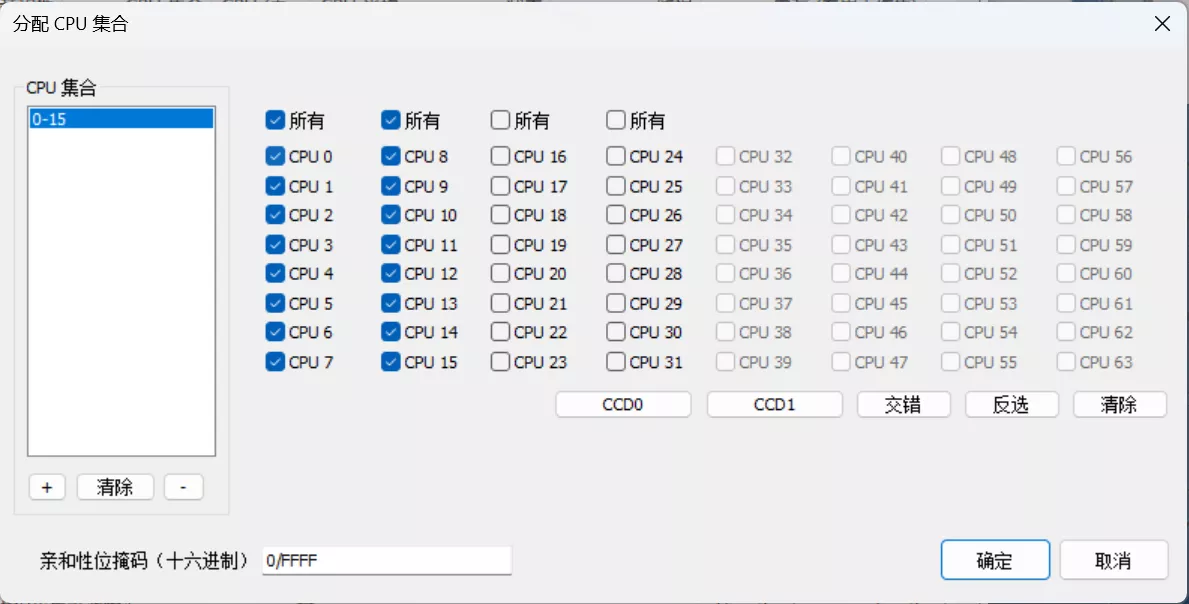The width and height of the screenshot is (1189, 604).
Task: Add a new CPU set with + button
Action: point(46,487)
